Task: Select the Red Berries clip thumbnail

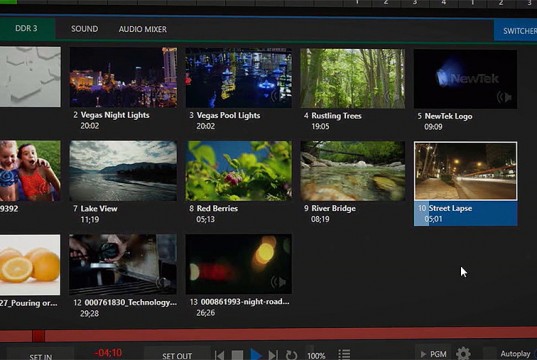Action: tap(239, 171)
